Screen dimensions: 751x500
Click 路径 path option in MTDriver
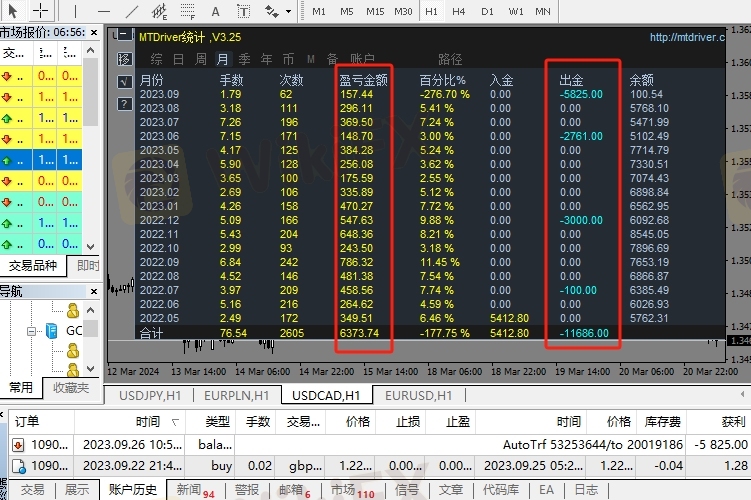(450, 59)
